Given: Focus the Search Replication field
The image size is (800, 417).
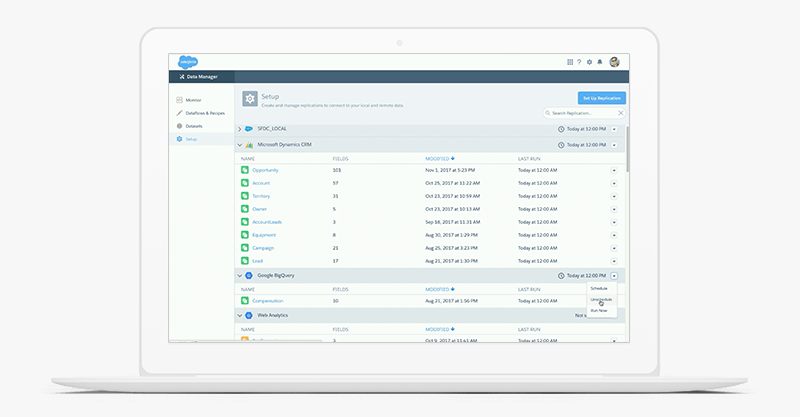Looking at the screenshot, I should tap(584, 113).
